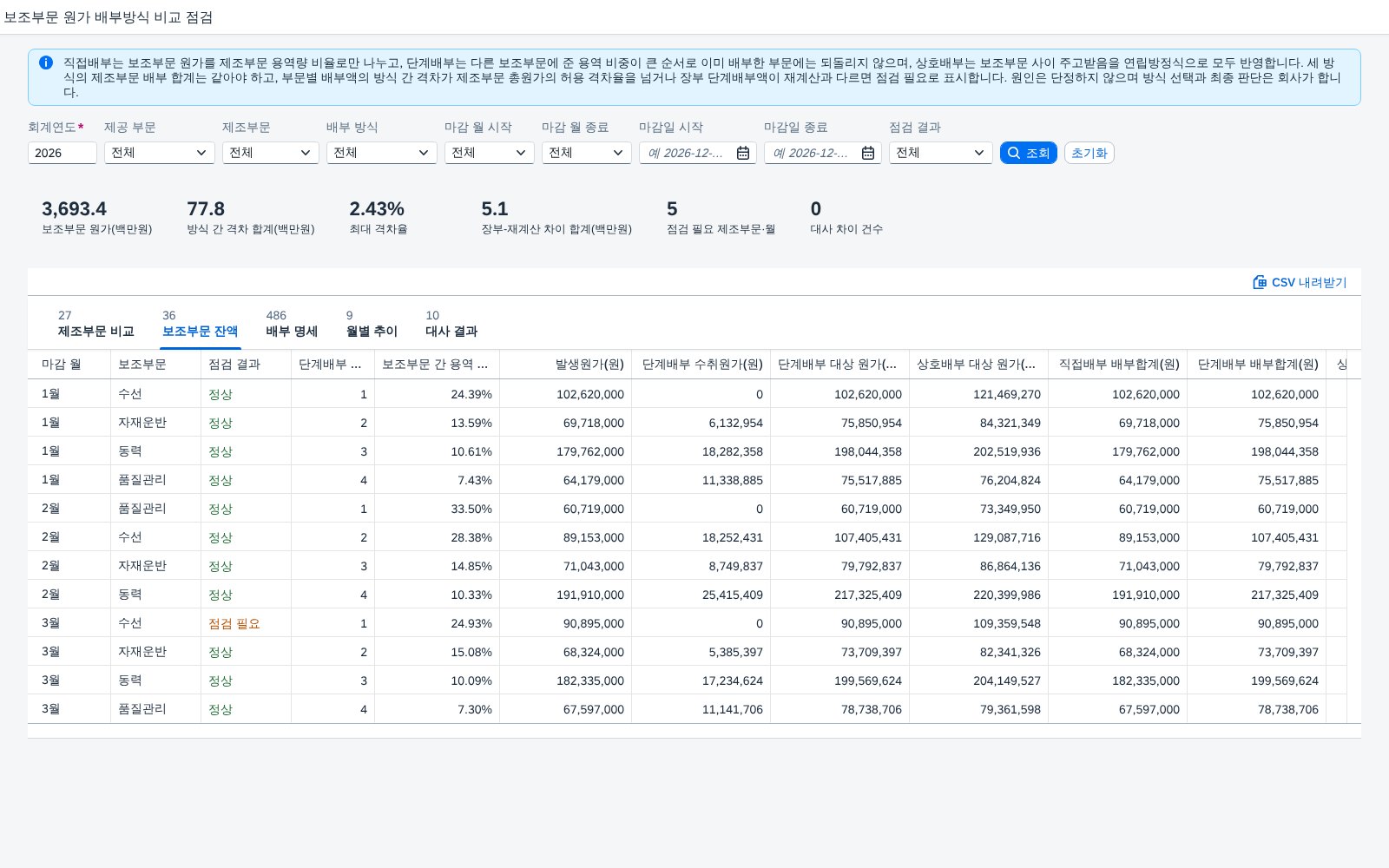Viewport: 1389px width, 868px height.
Task: Click the 0 대사 차이 건수 KPI
Action: tap(846, 217)
